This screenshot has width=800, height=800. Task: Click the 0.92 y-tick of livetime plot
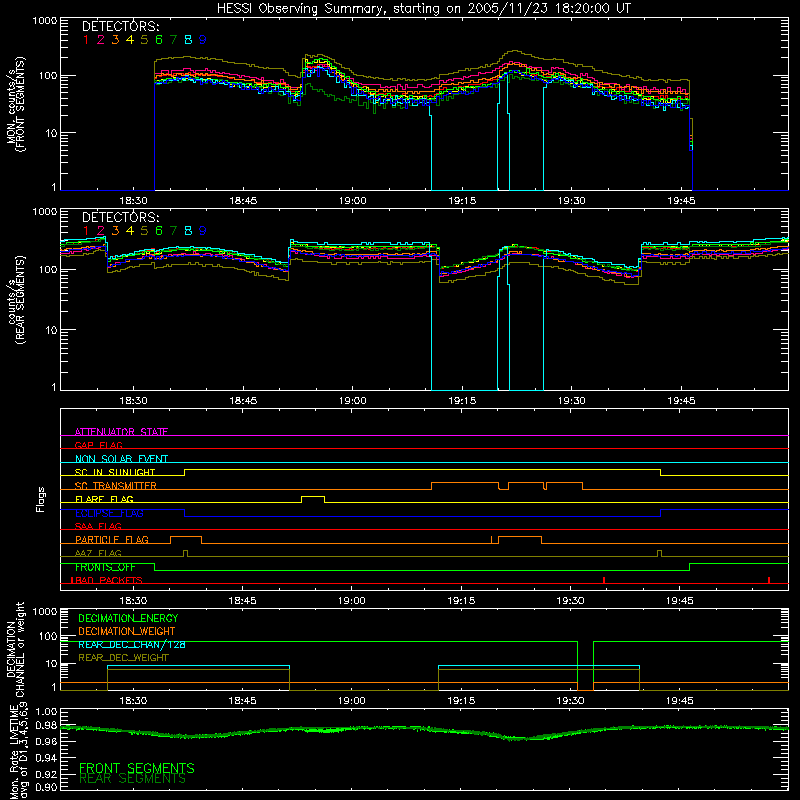coord(46,776)
